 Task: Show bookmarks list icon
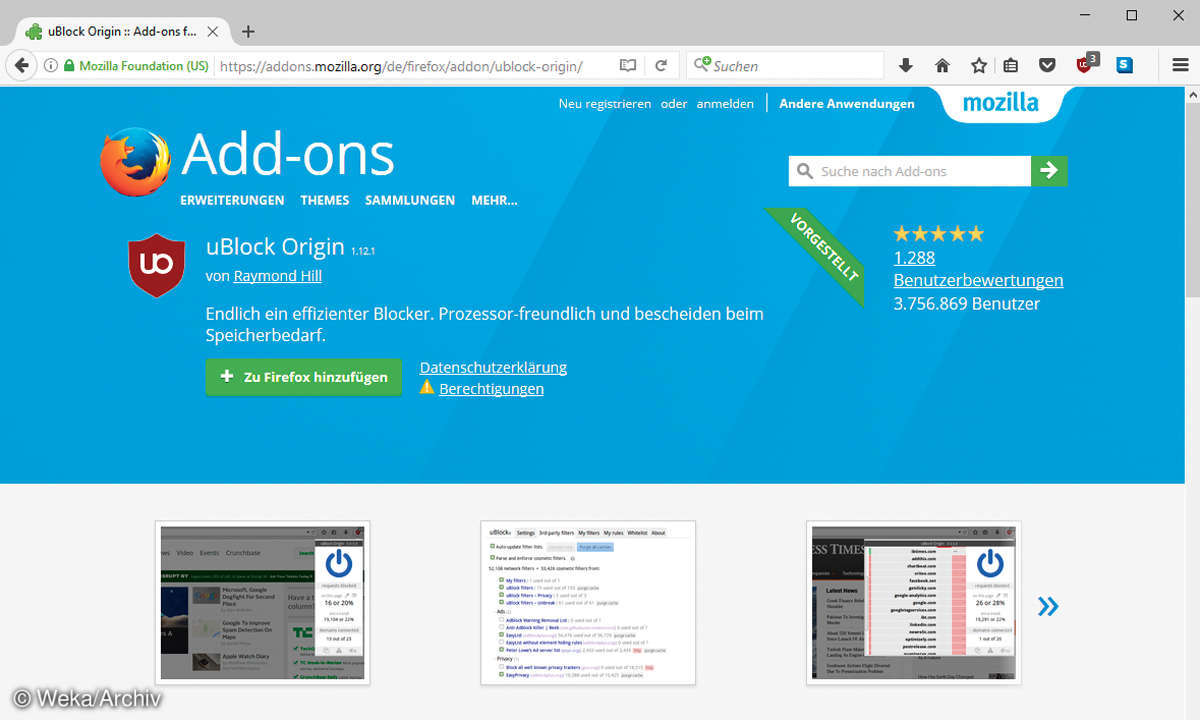tap(1011, 66)
